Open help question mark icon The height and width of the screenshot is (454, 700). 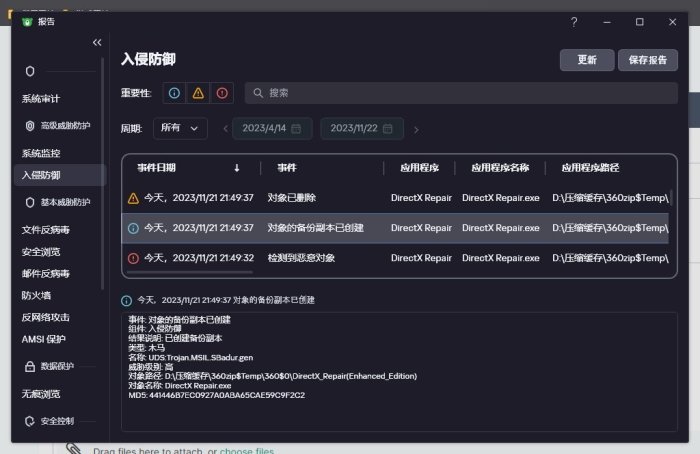(x=574, y=22)
